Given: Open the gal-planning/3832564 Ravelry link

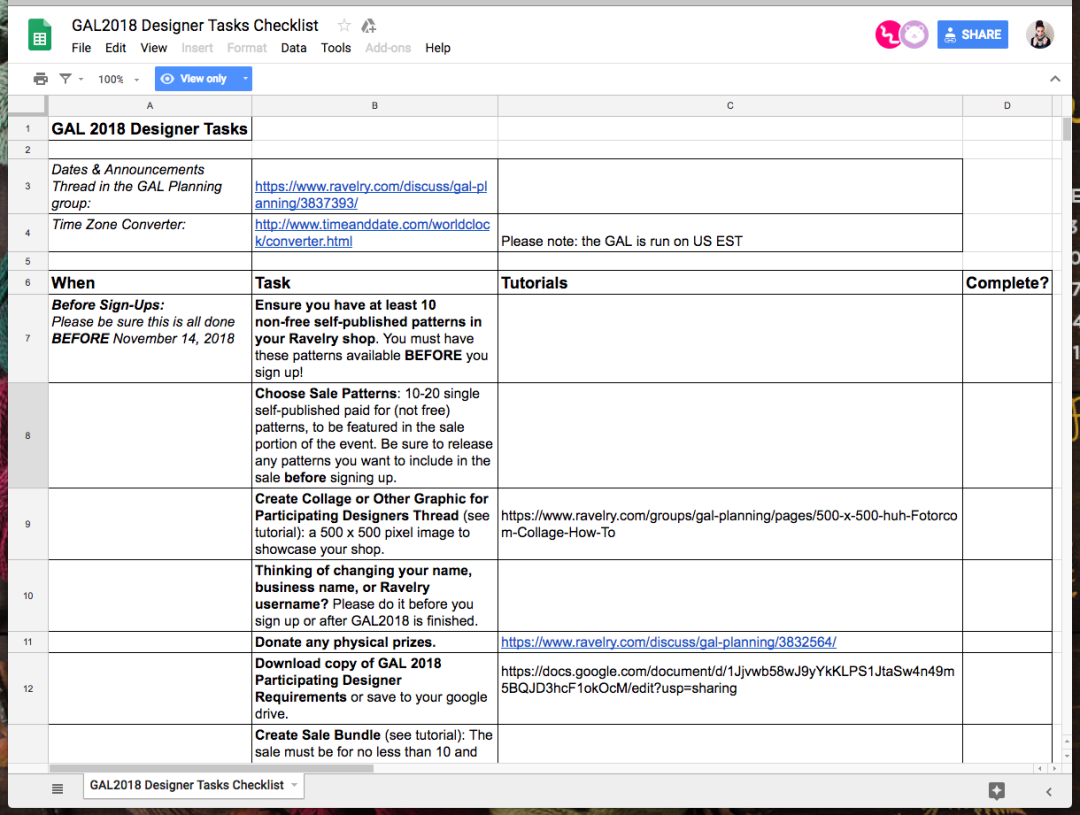Looking at the screenshot, I should coord(668,642).
